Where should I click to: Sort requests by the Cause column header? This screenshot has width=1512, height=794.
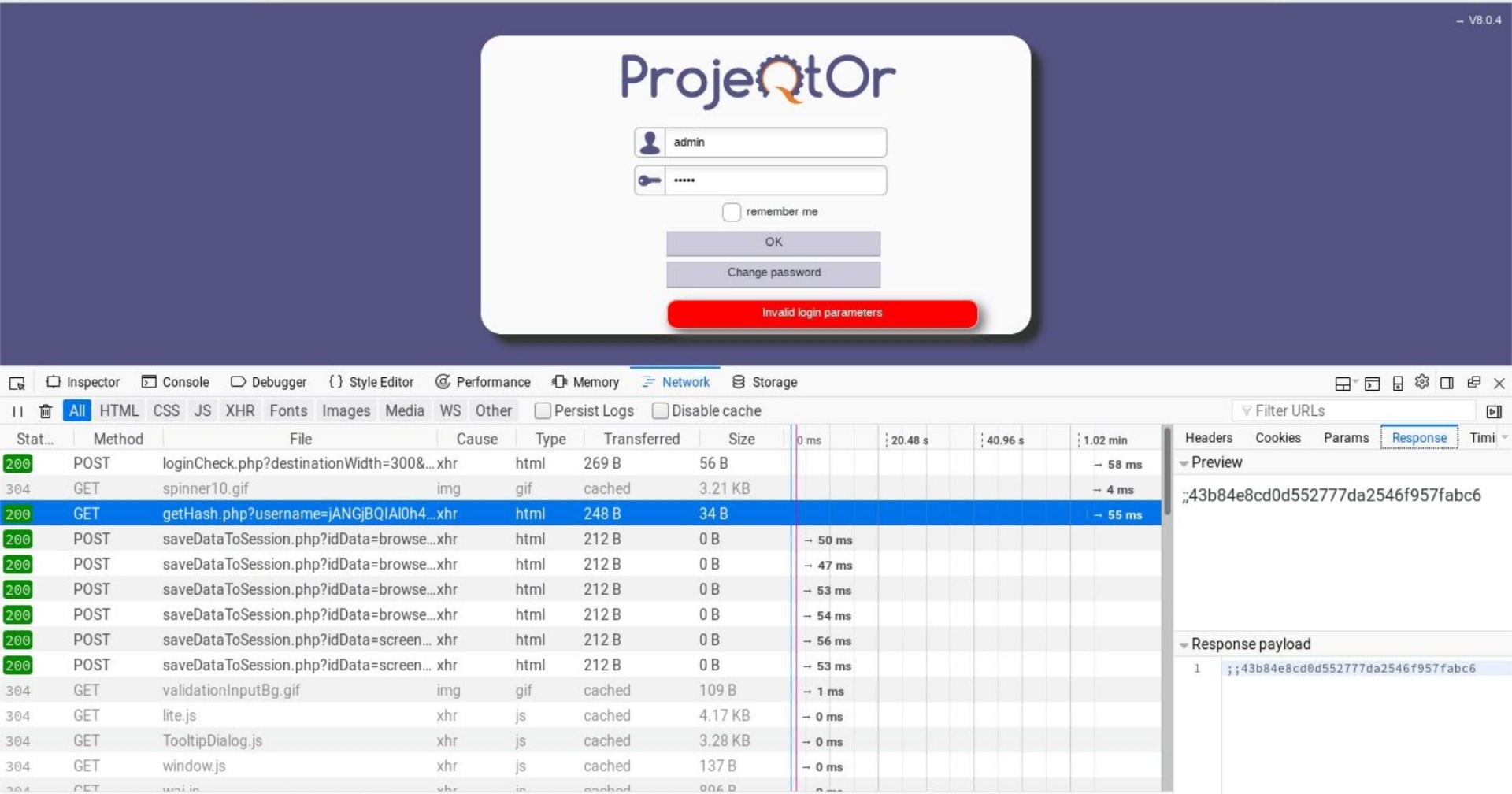tap(476, 440)
